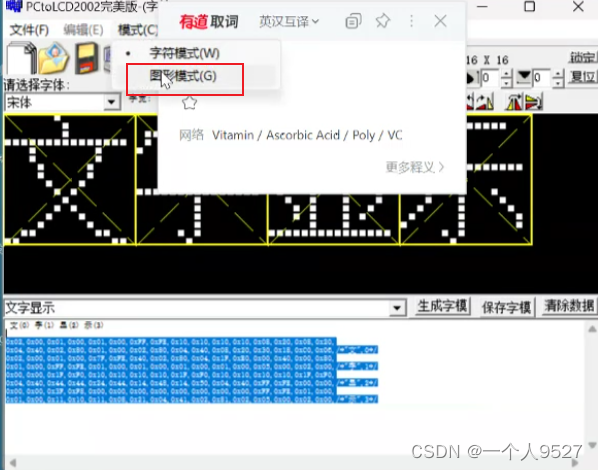Rotate glyph with the curved-arrow triangle icon
This screenshot has height=470, width=598.
485,102
